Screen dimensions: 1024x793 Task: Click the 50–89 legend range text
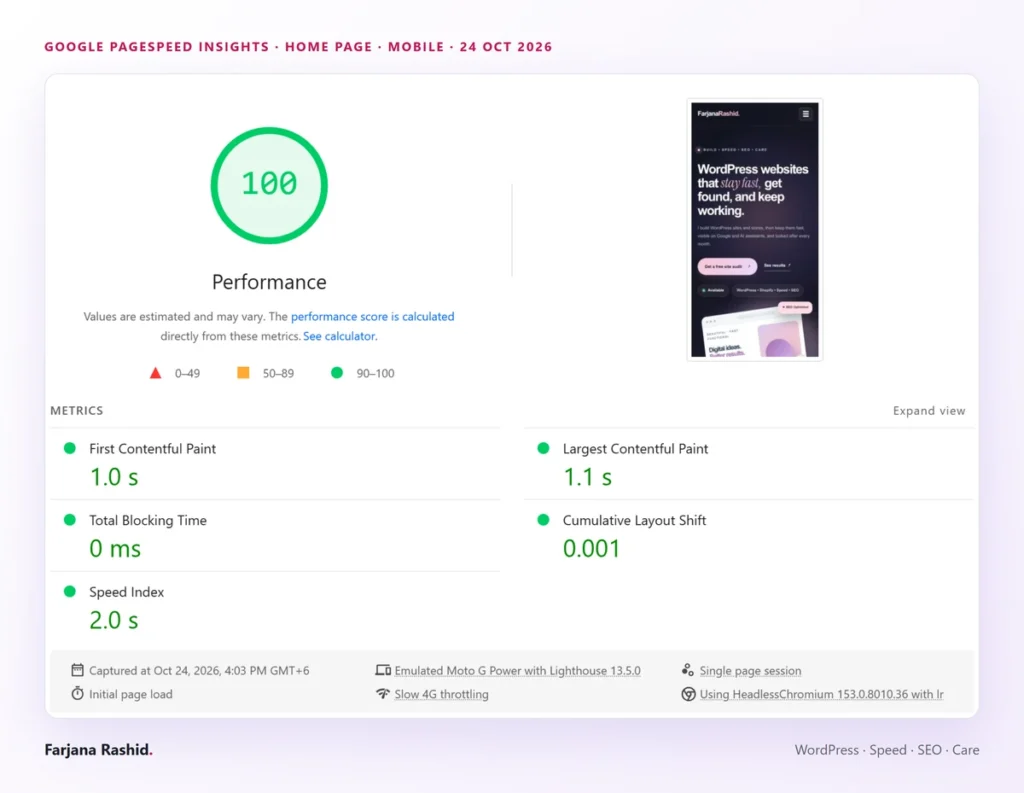point(278,373)
